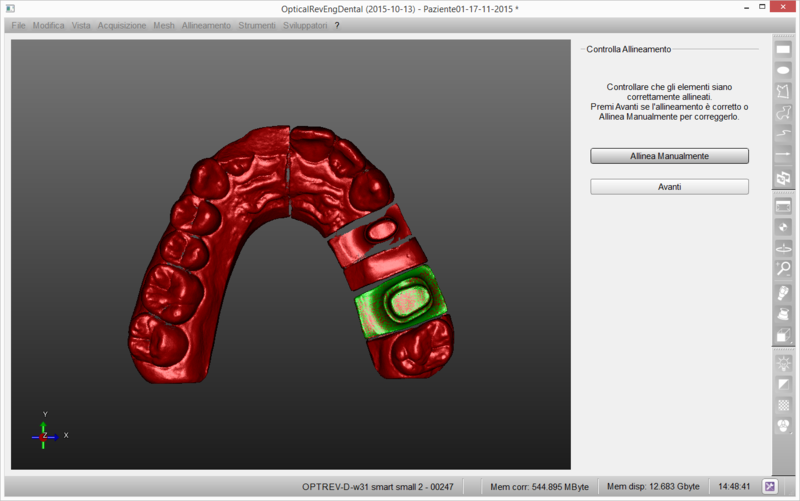
Task: Open the Allineamento menu
Action: (206, 25)
